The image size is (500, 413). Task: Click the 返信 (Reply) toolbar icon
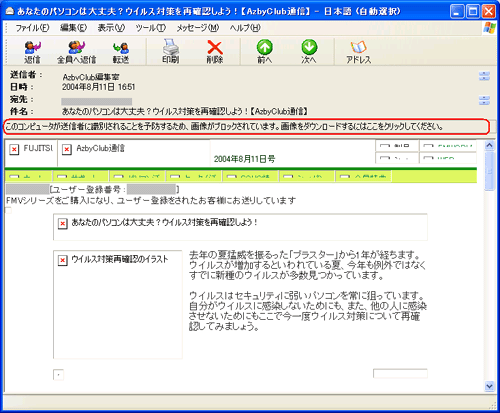coord(32,52)
